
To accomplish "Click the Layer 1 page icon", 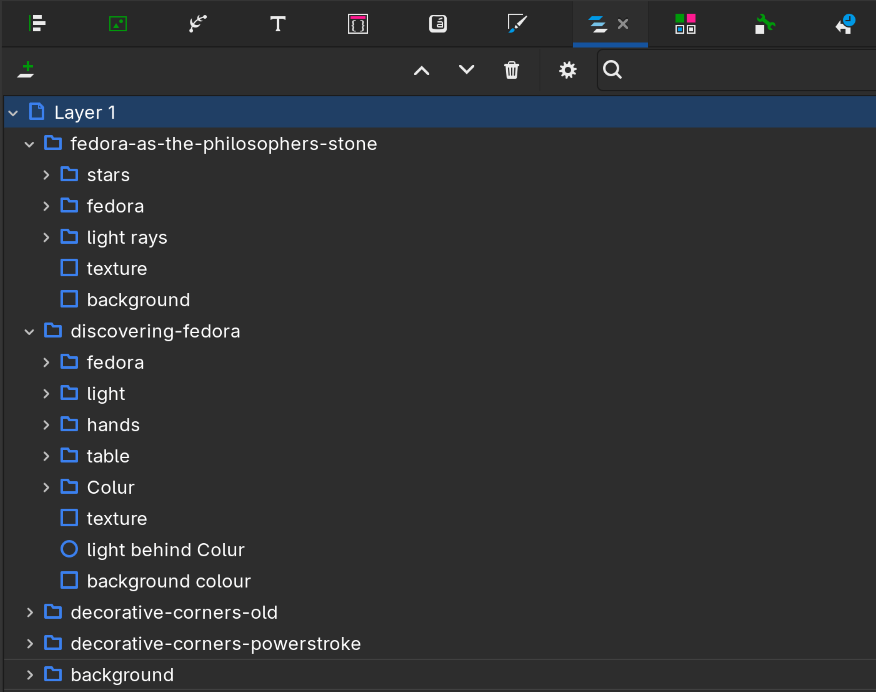I will pos(37,112).
